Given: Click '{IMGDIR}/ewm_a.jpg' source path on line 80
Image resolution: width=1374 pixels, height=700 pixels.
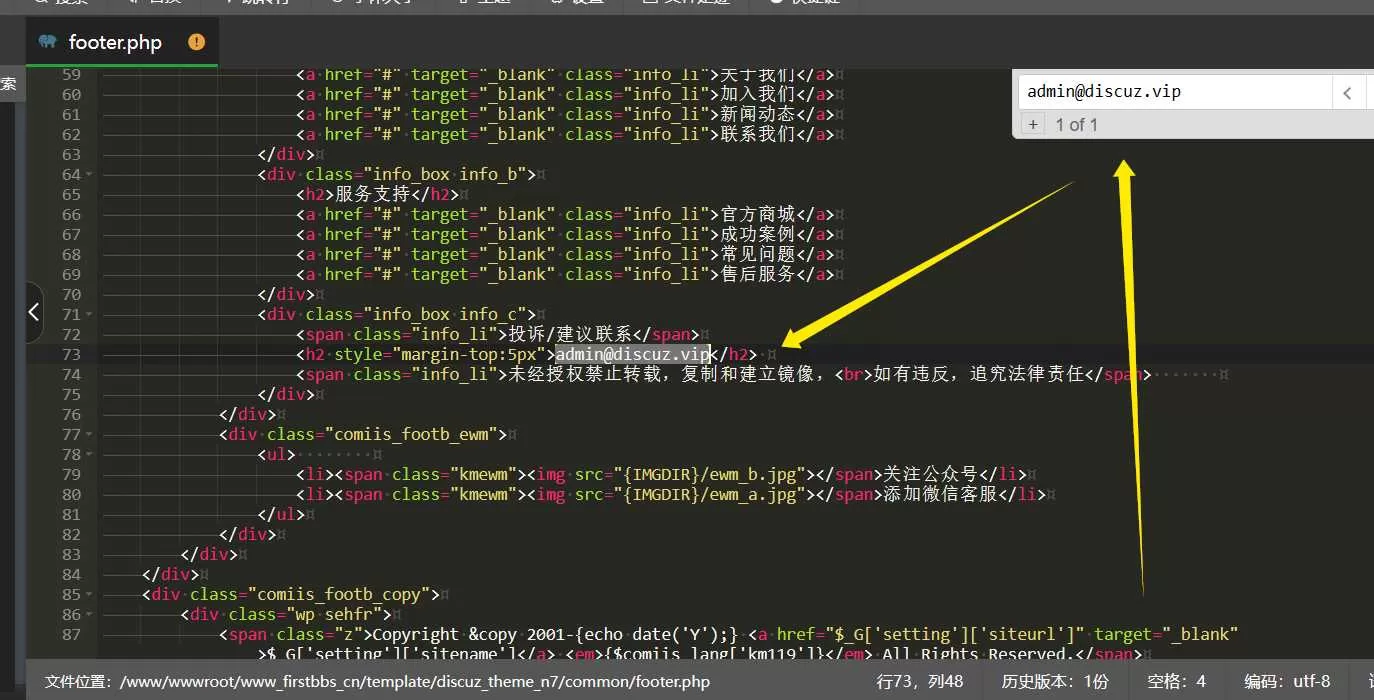Looking at the screenshot, I should click(710, 494).
